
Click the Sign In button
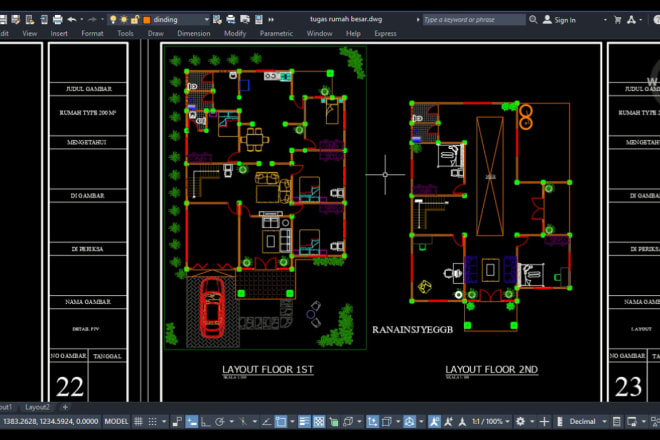[x=559, y=20]
